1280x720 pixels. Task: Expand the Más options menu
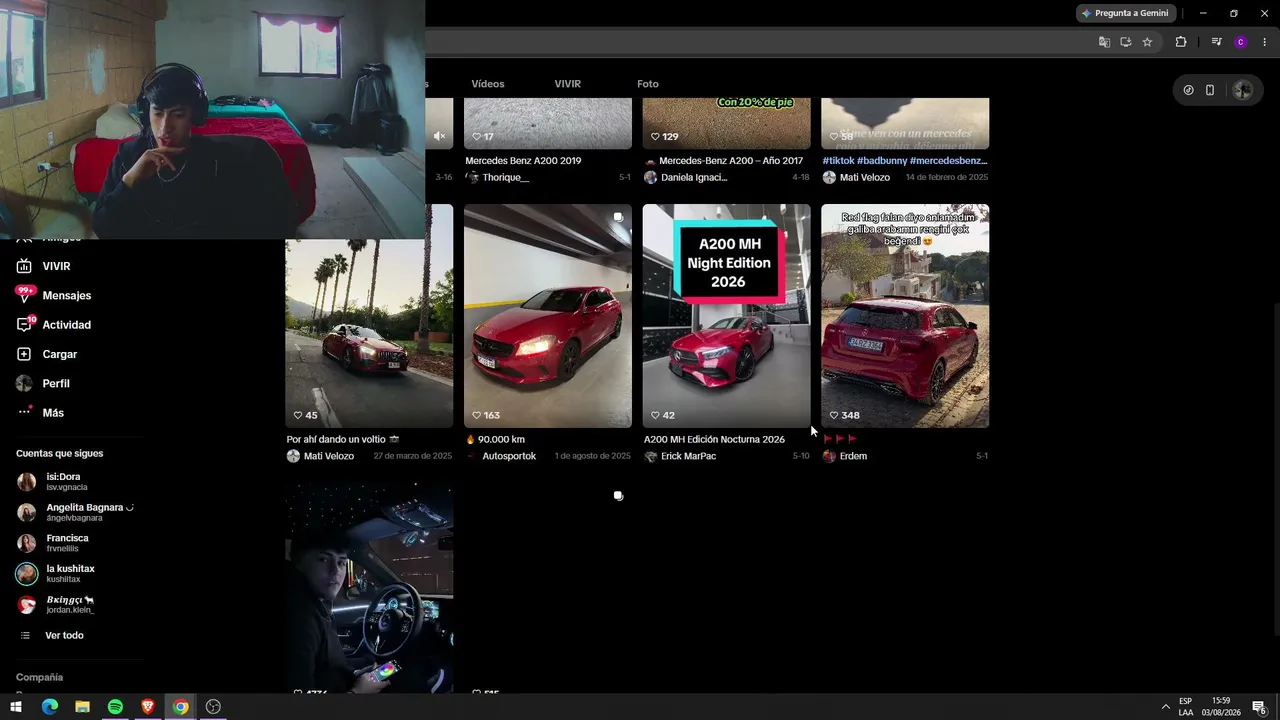40,413
